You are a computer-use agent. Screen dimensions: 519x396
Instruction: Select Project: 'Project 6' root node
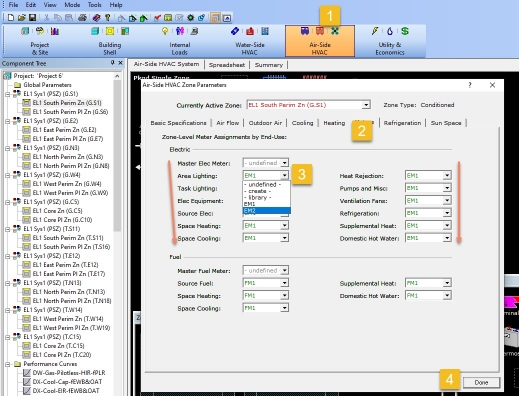click(x=38, y=76)
